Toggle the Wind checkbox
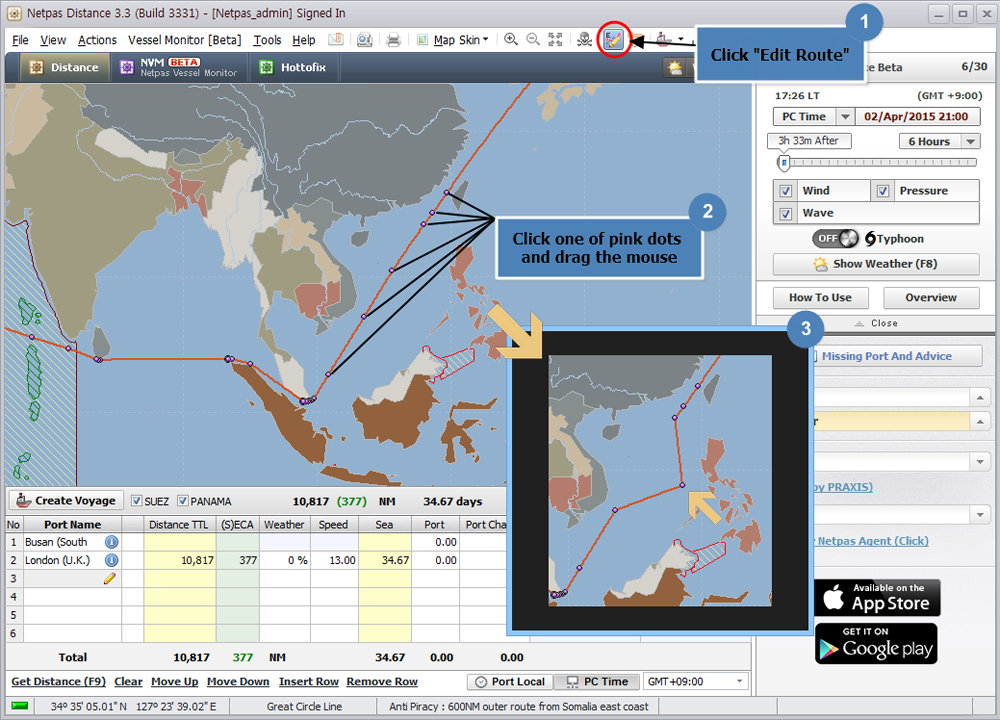 786,191
